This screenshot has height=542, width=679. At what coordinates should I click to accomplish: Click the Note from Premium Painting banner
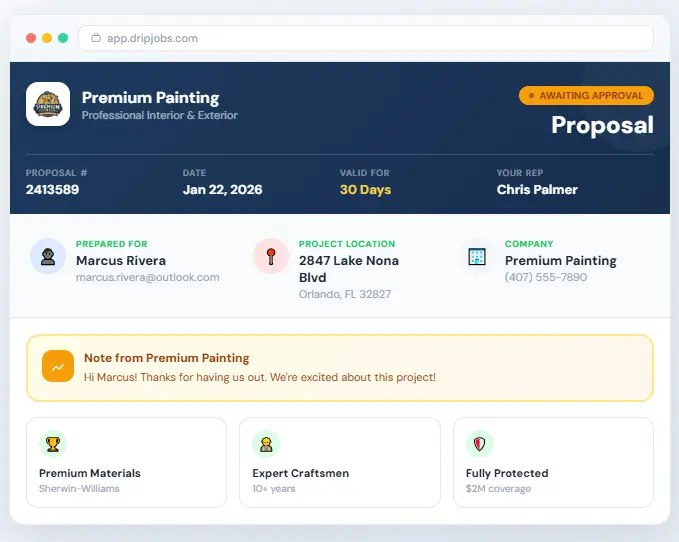340,367
